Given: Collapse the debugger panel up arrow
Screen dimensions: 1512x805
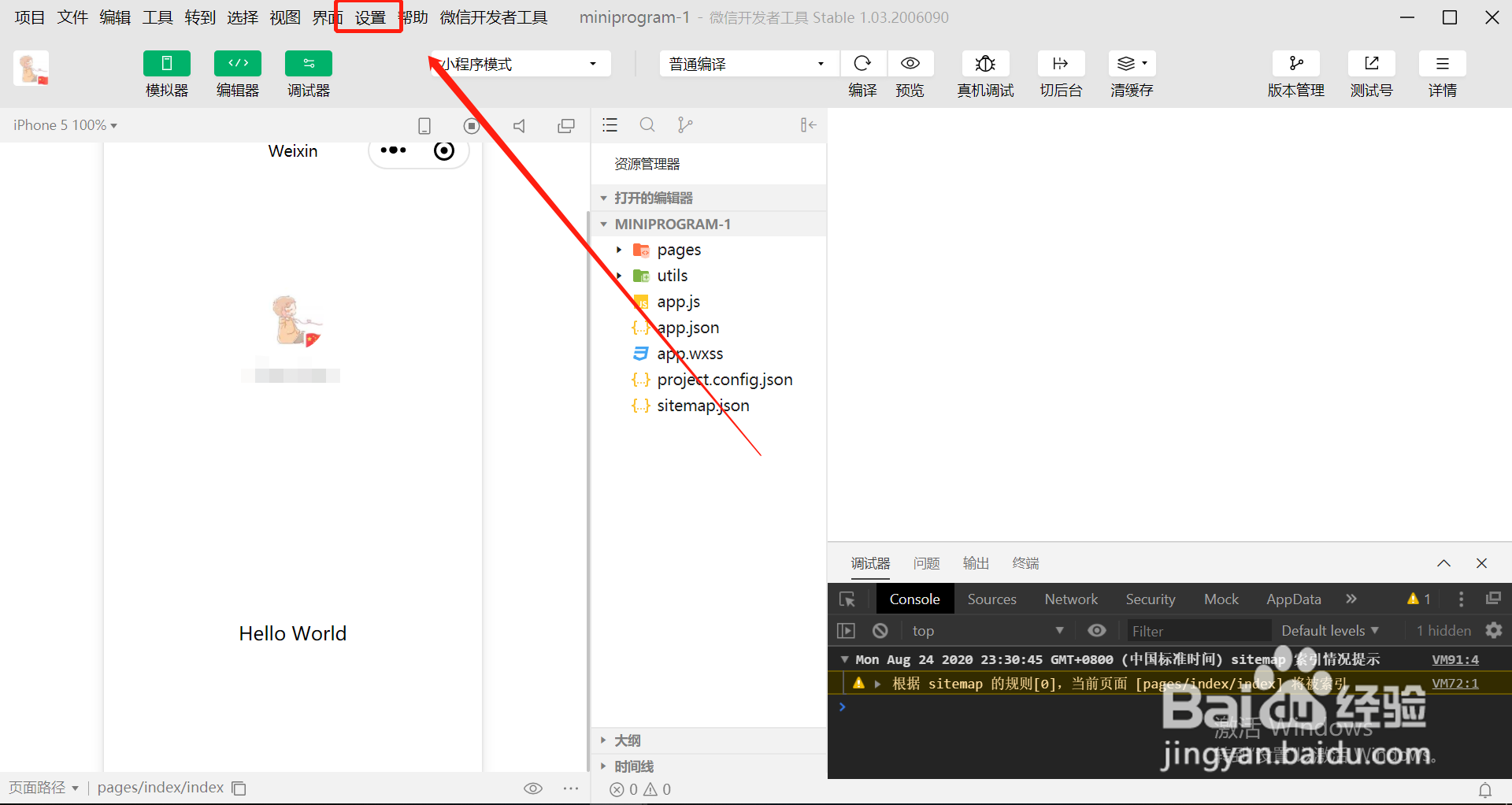Looking at the screenshot, I should coord(1443,563).
